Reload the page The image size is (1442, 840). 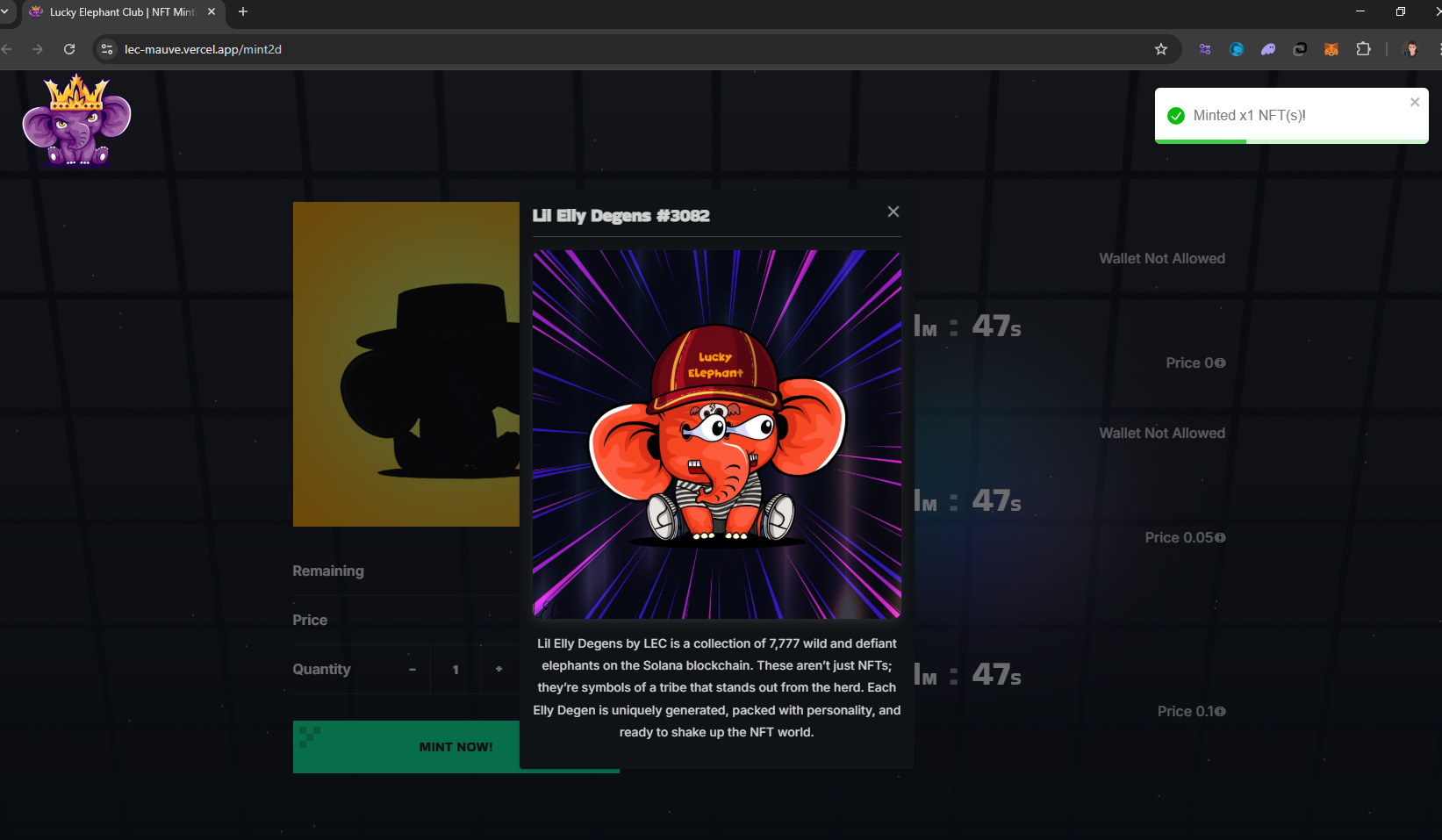click(69, 49)
